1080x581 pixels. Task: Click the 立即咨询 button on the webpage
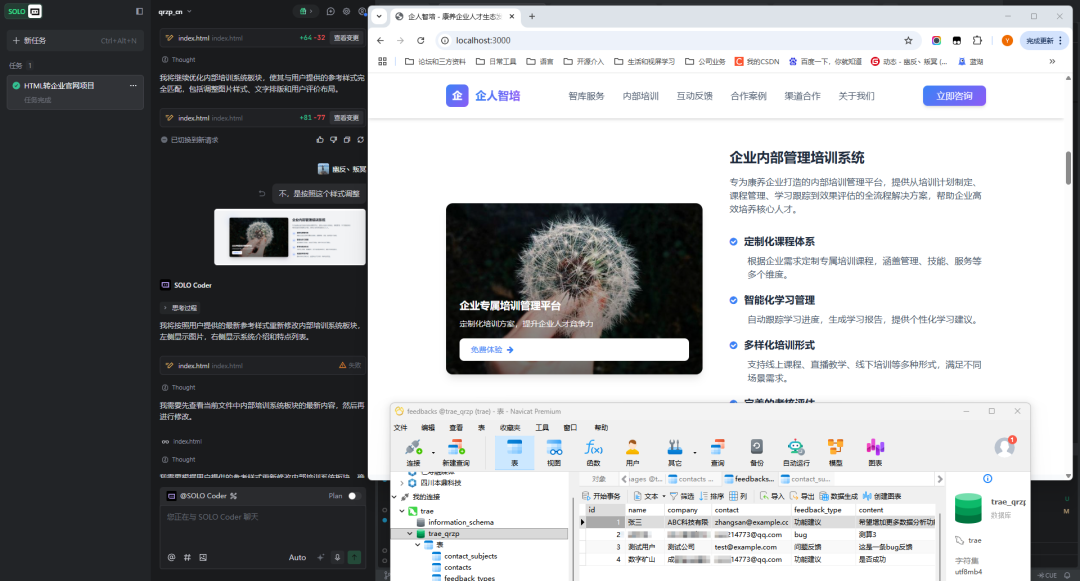tap(954, 95)
